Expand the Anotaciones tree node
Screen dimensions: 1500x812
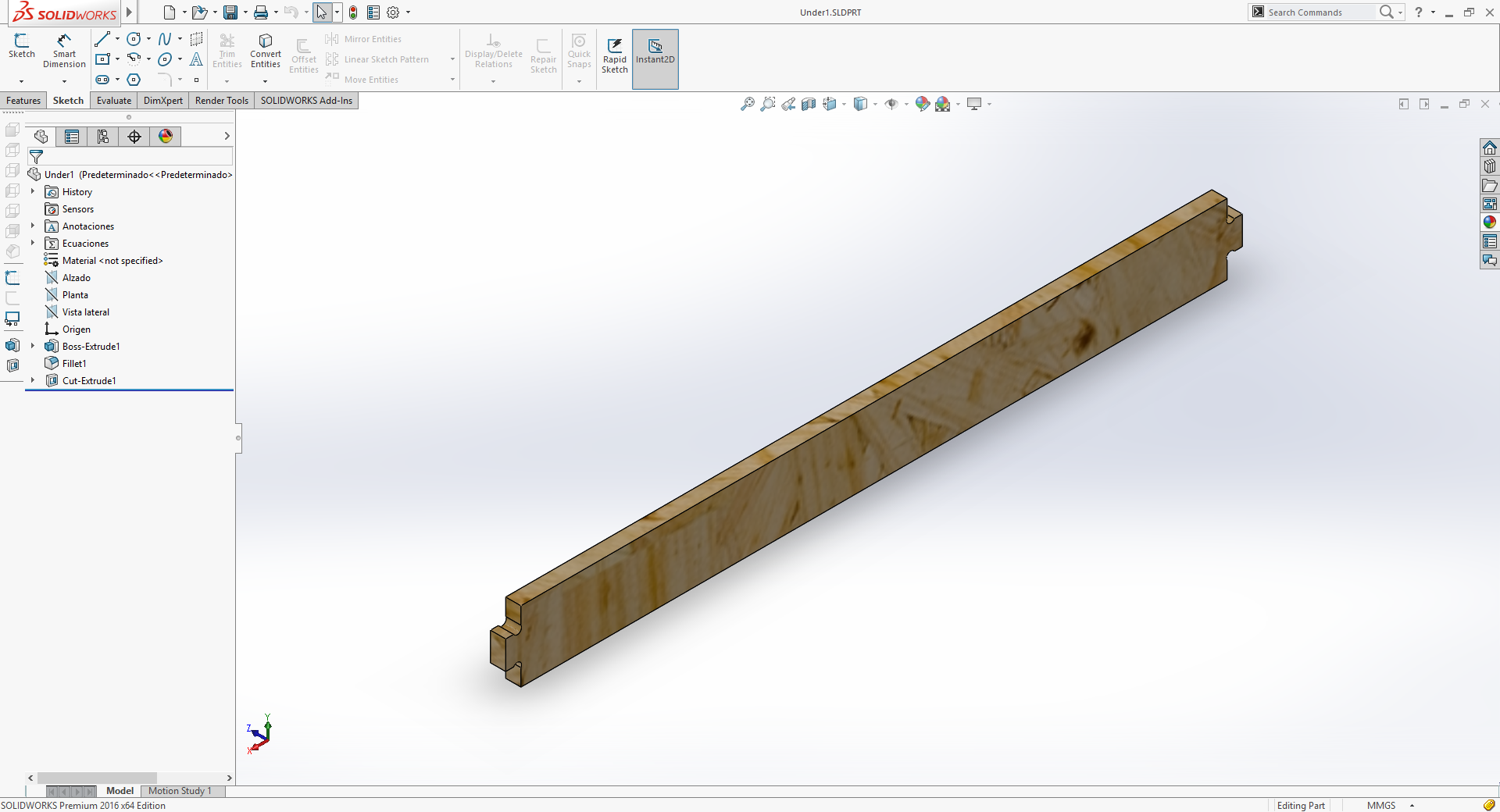(x=33, y=226)
